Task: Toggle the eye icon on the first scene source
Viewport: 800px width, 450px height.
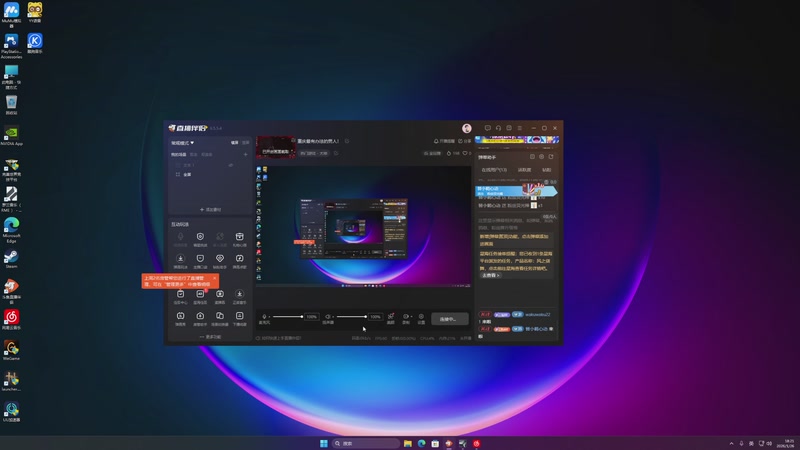Action: click(231, 165)
